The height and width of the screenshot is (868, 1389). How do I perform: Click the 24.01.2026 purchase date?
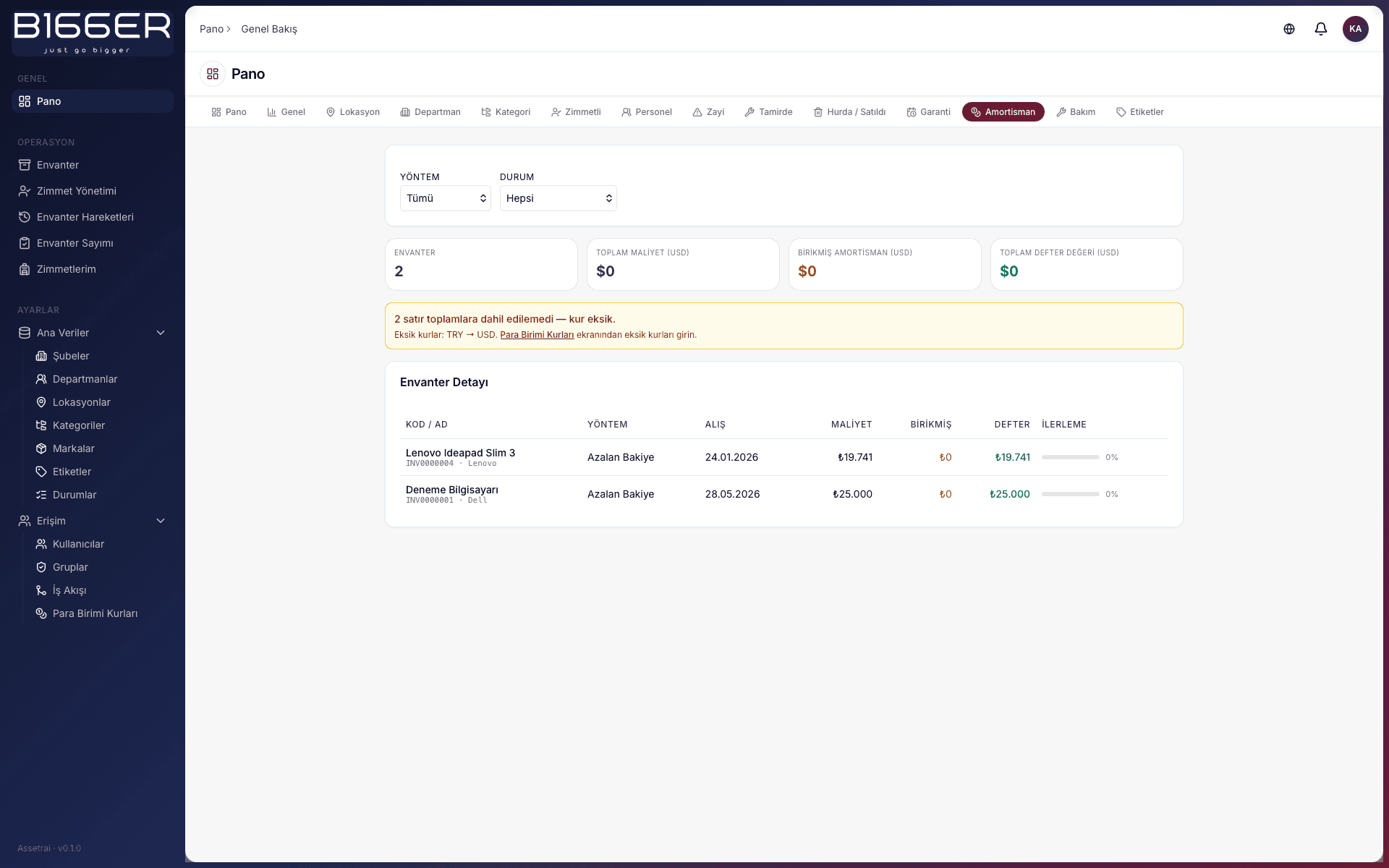[x=731, y=457]
